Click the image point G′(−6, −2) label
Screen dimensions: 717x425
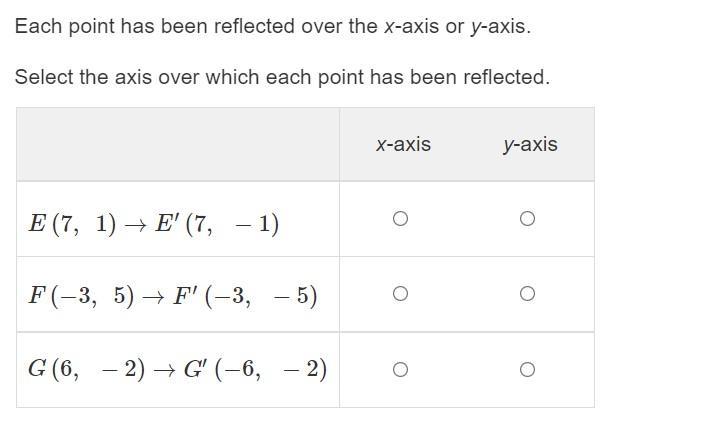[255, 369]
